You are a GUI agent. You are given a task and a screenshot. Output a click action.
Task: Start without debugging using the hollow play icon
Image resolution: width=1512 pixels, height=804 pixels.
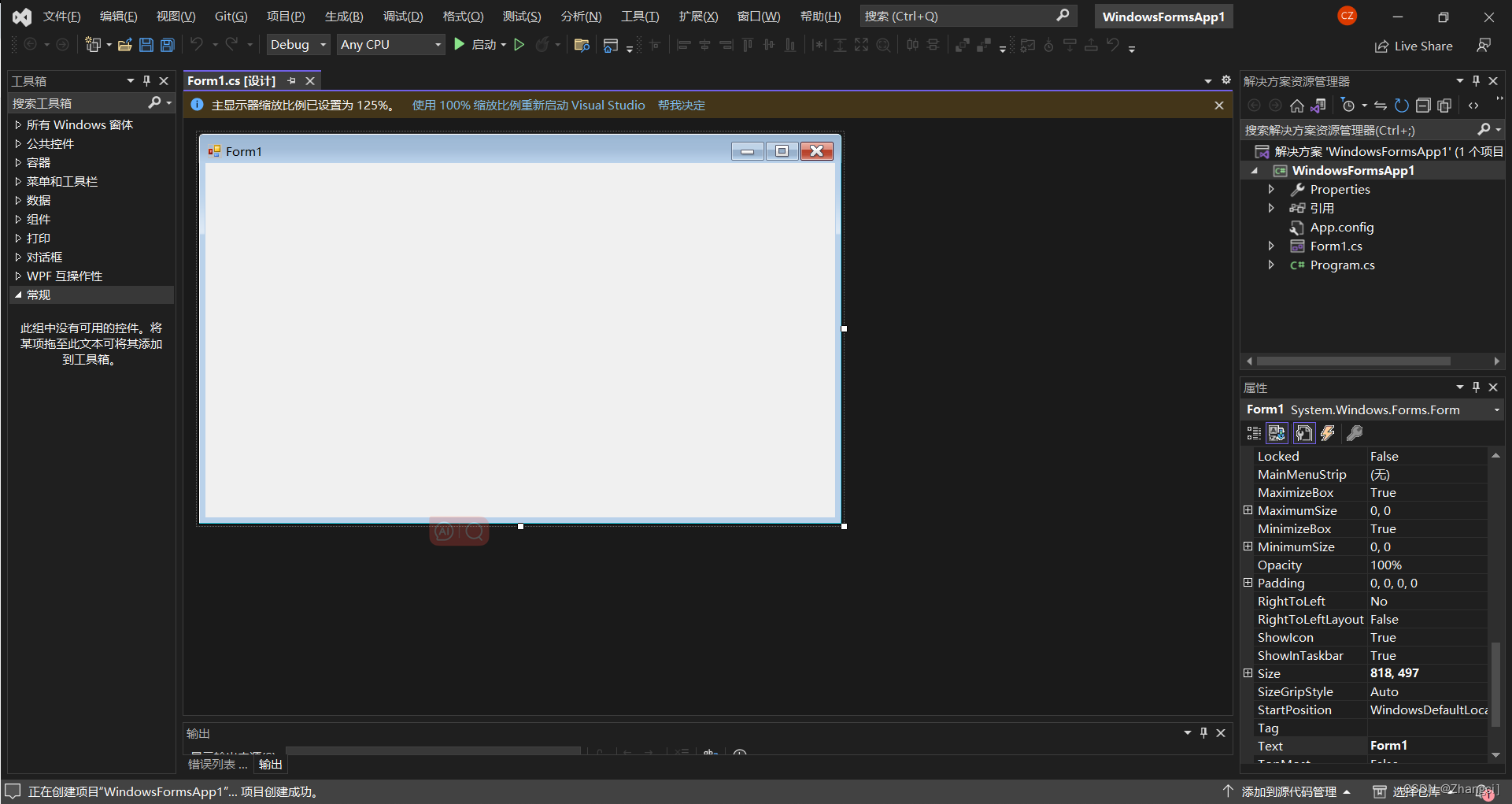pos(519,45)
